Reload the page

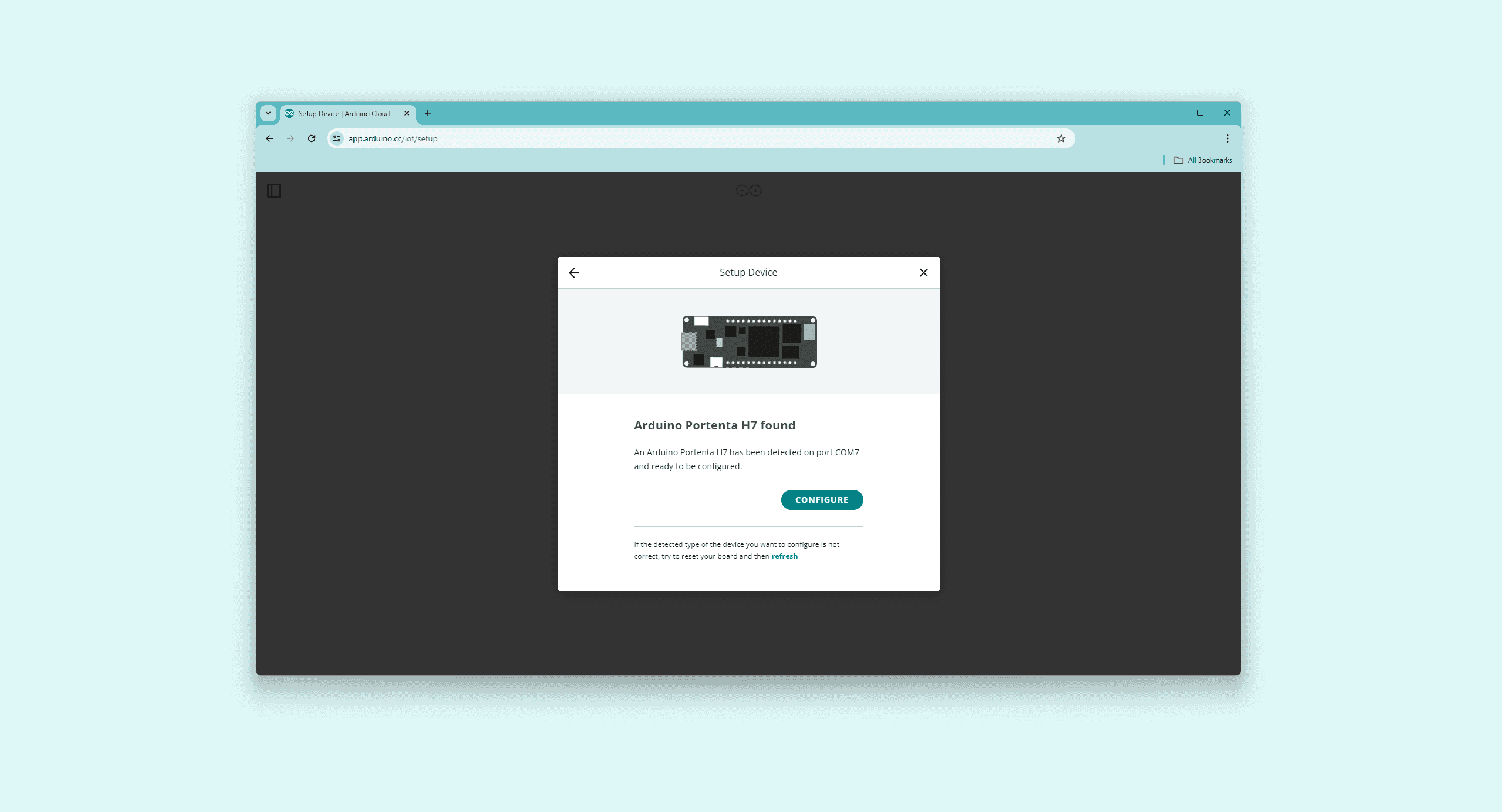click(312, 139)
